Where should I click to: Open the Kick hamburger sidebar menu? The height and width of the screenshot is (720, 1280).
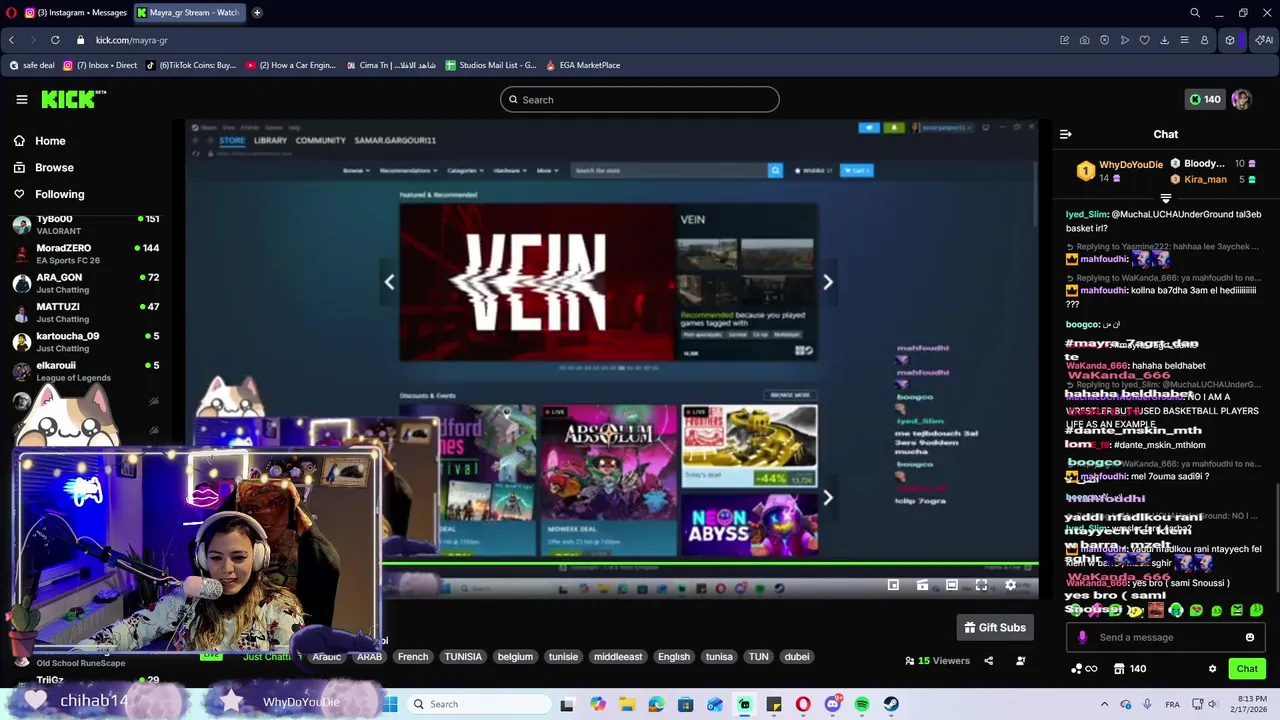[x=21, y=99]
